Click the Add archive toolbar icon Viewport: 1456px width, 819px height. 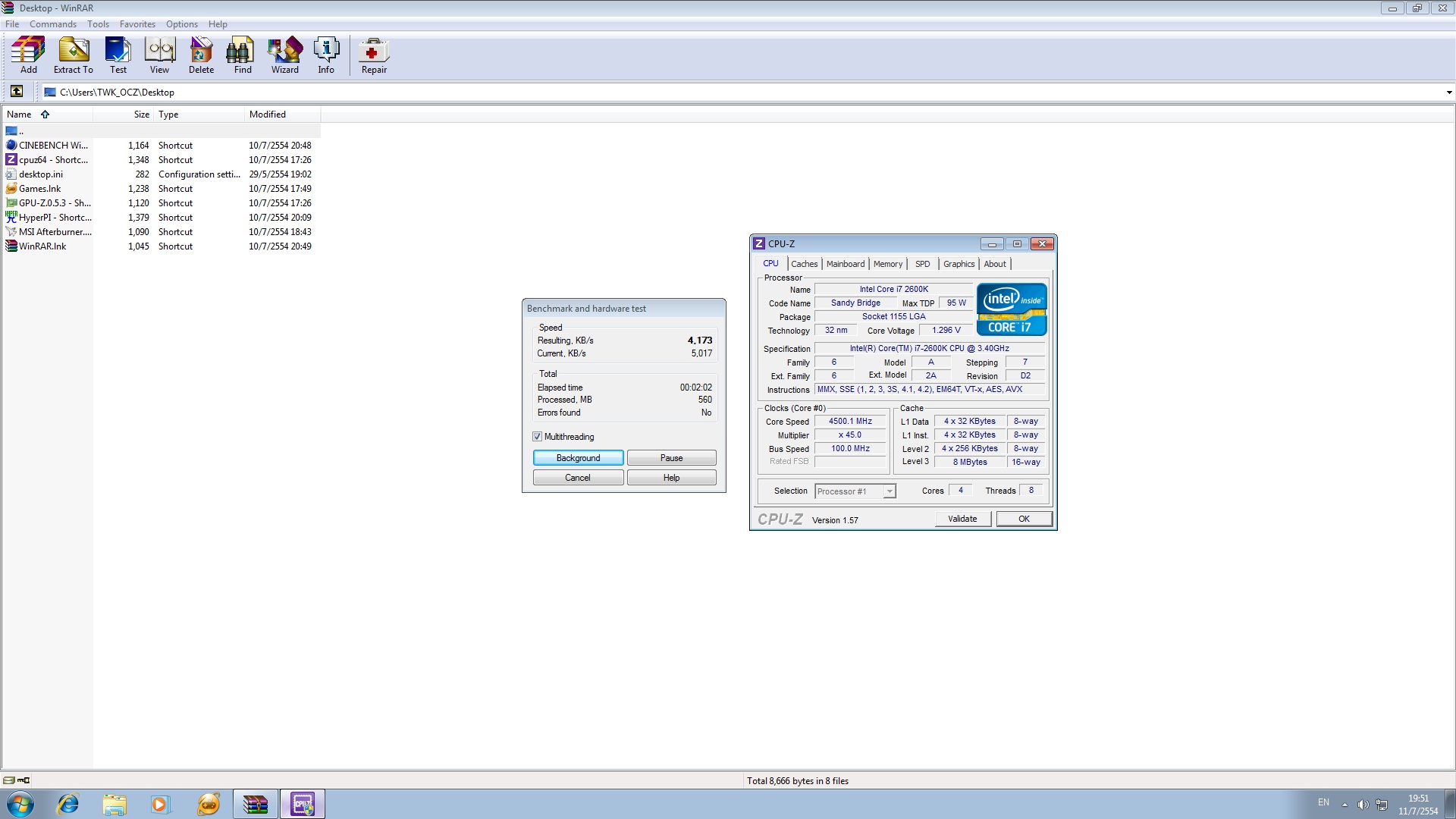coord(28,55)
